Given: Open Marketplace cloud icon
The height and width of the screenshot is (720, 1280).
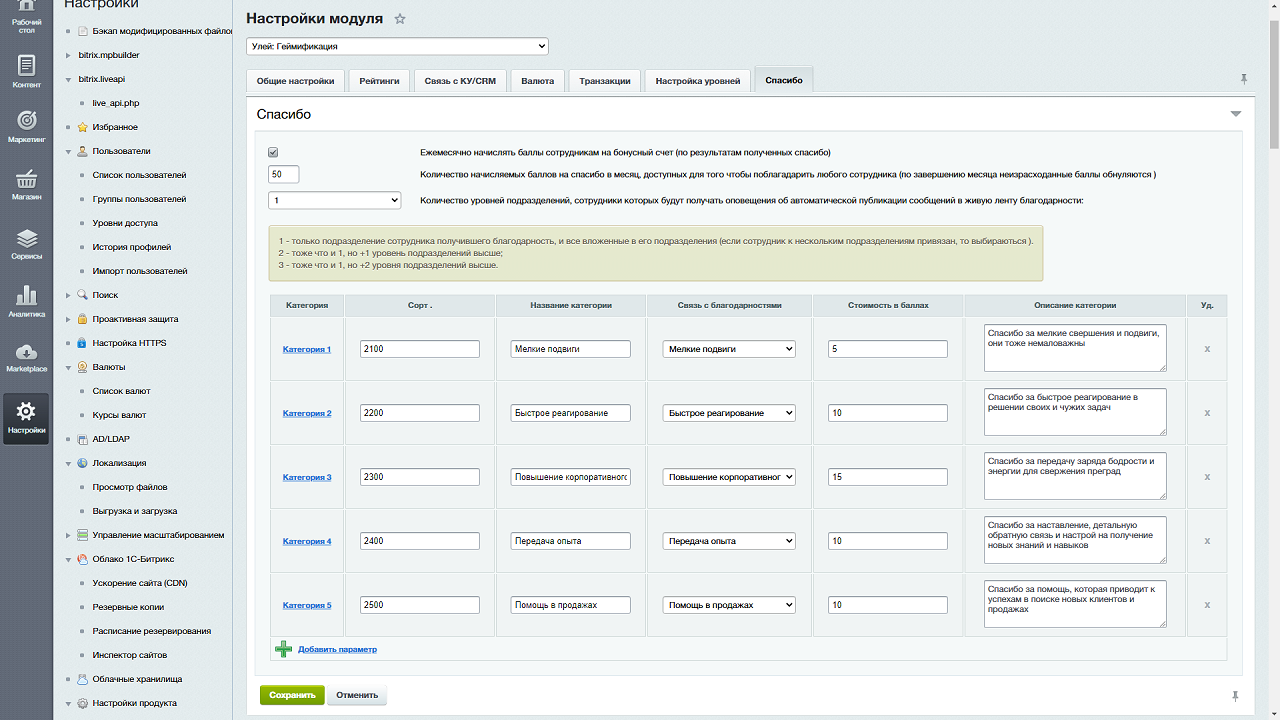Looking at the screenshot, I should pos(26,357).
